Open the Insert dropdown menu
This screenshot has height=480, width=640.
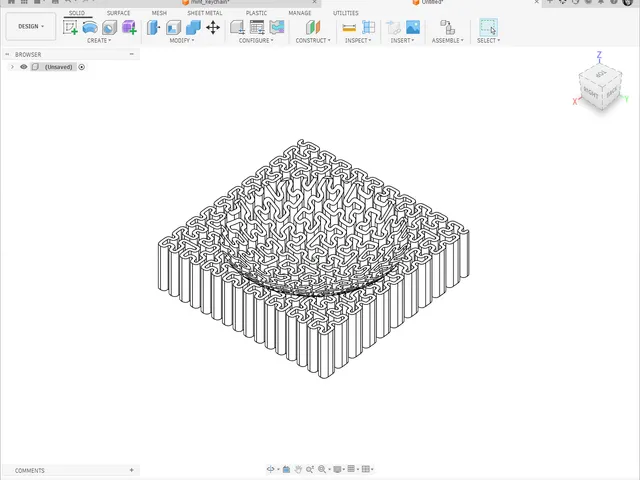click(402, 40)
